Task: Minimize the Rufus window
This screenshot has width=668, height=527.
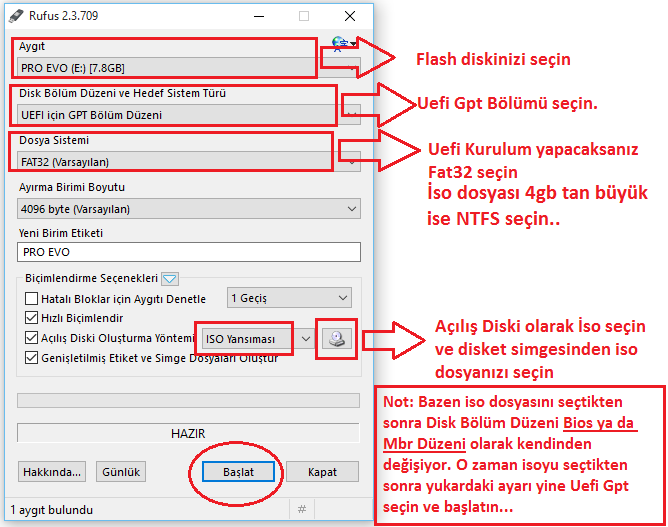Action: (x=259, y=16)
